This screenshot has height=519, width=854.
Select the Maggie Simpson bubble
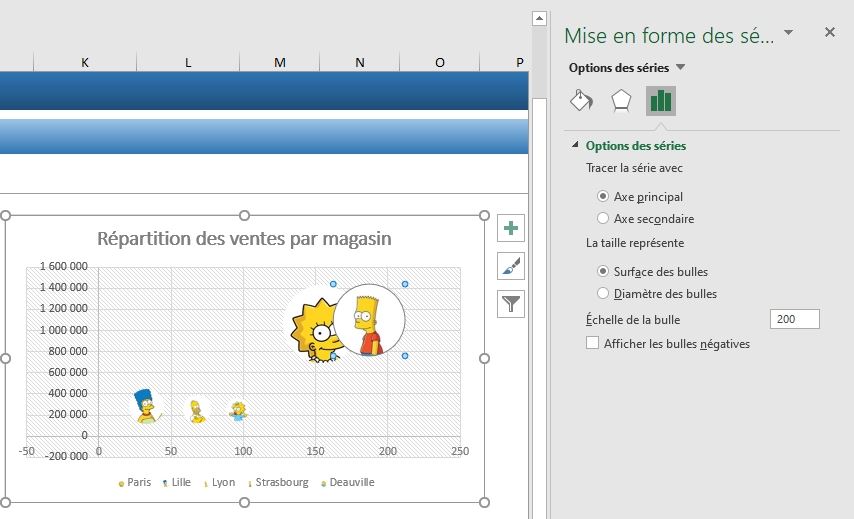[238, 411]
